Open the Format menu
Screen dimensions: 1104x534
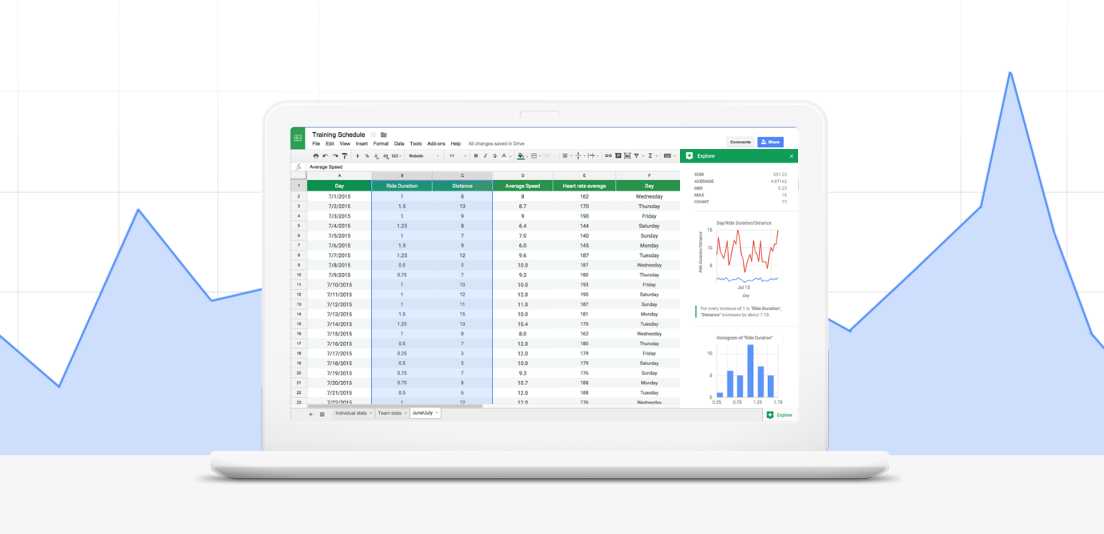380,144
